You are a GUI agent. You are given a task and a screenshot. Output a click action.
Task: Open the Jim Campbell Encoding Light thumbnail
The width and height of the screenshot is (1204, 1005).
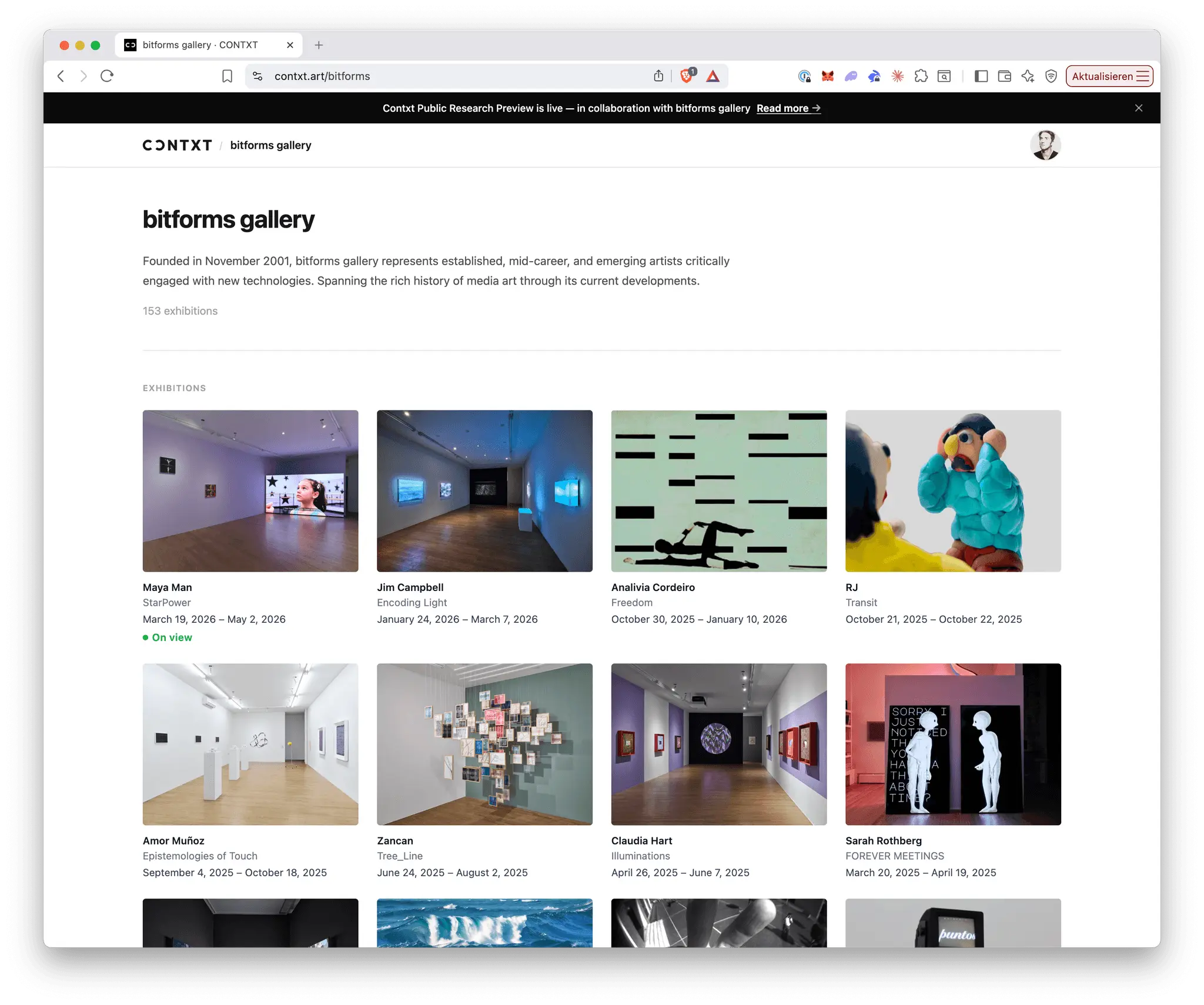click(484, 491)
